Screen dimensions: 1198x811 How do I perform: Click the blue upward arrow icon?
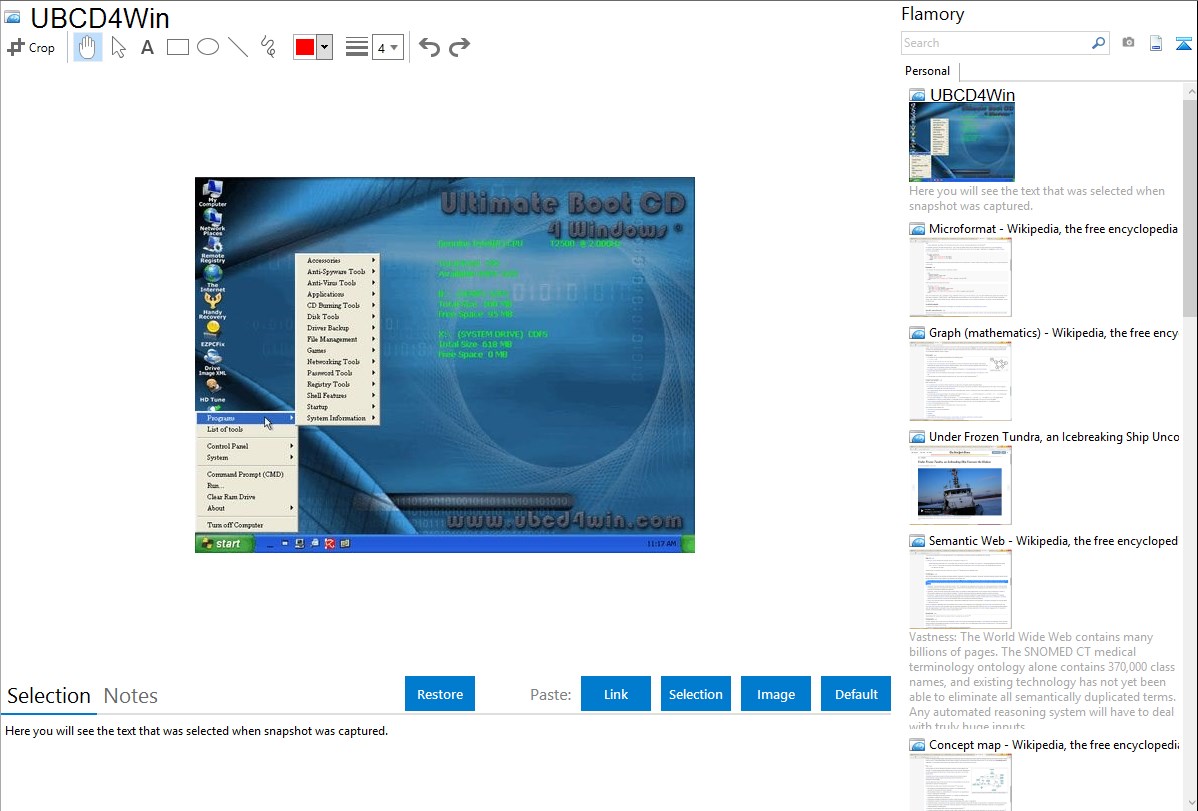click(x=1183, y=43)
